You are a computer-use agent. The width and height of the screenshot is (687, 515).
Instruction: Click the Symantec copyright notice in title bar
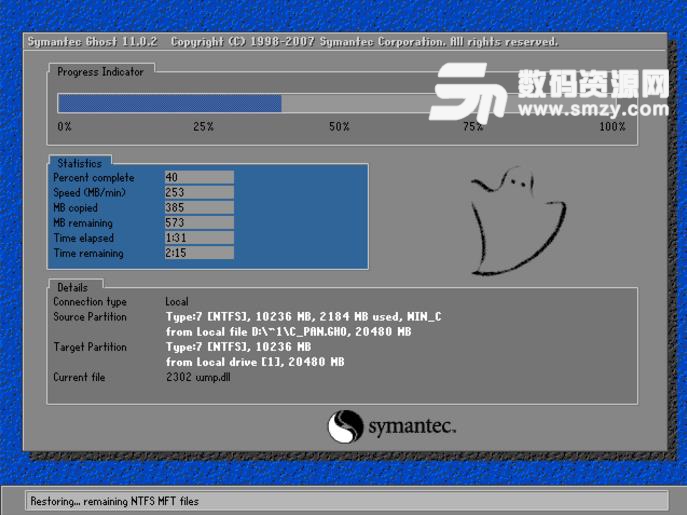pyautogui.click(x=365, y=42)
